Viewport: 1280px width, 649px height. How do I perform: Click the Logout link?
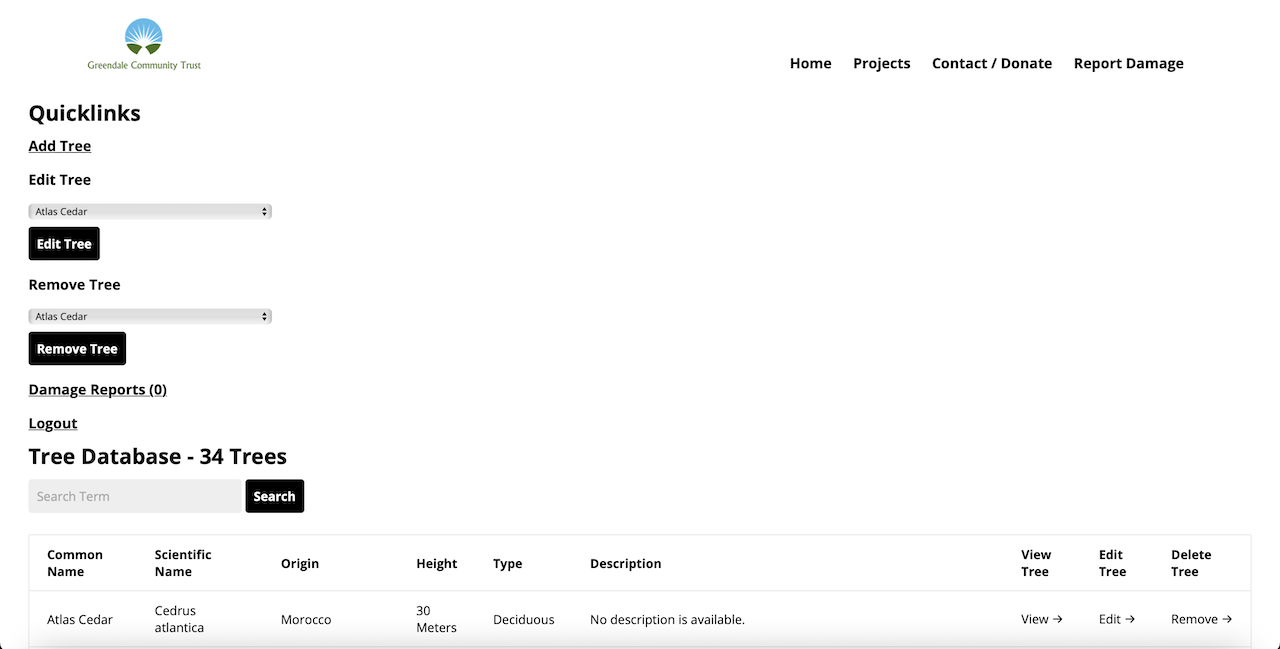[x=52, y=423]
